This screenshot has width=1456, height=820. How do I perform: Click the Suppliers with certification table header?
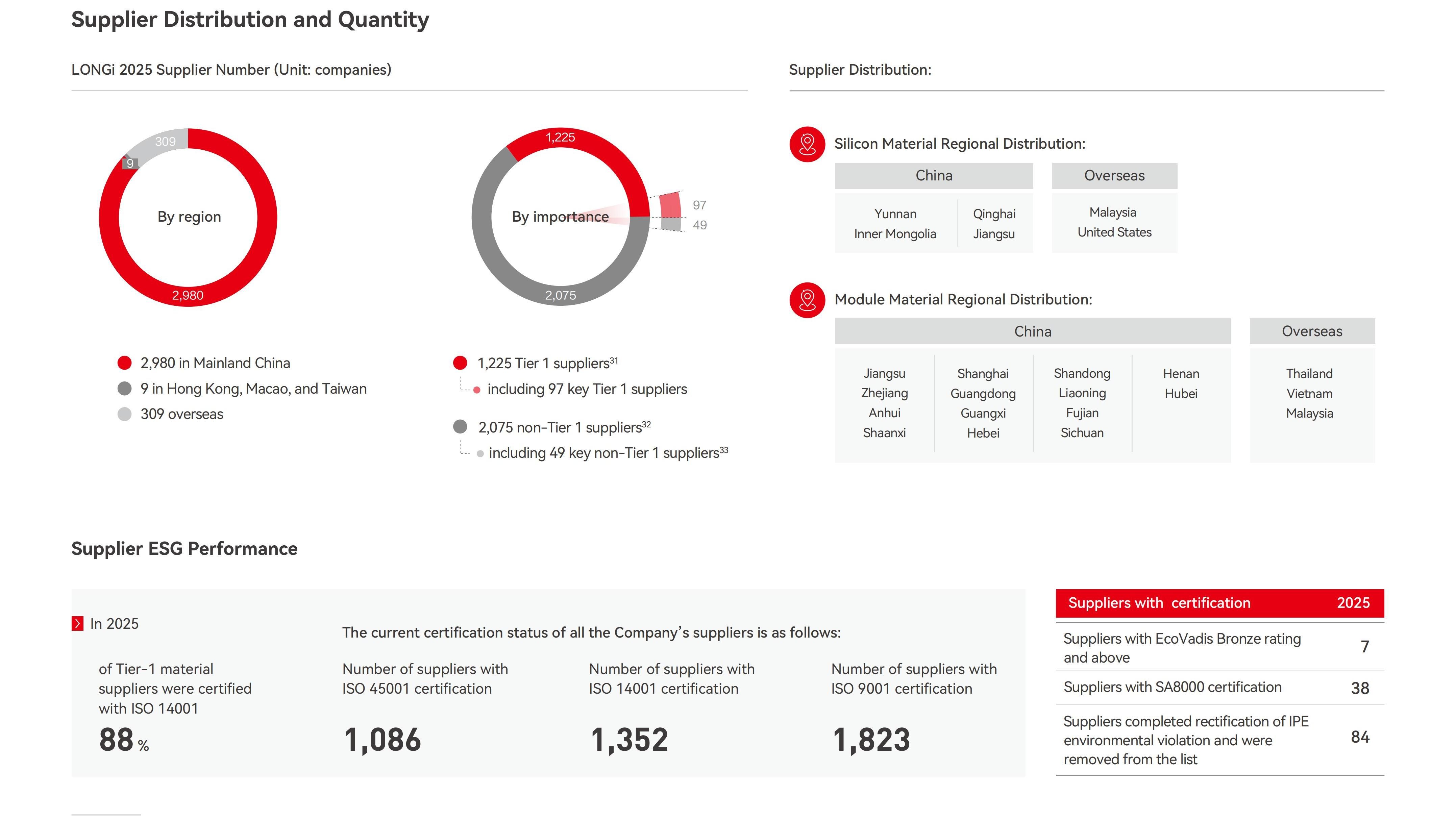point(1220,603)
